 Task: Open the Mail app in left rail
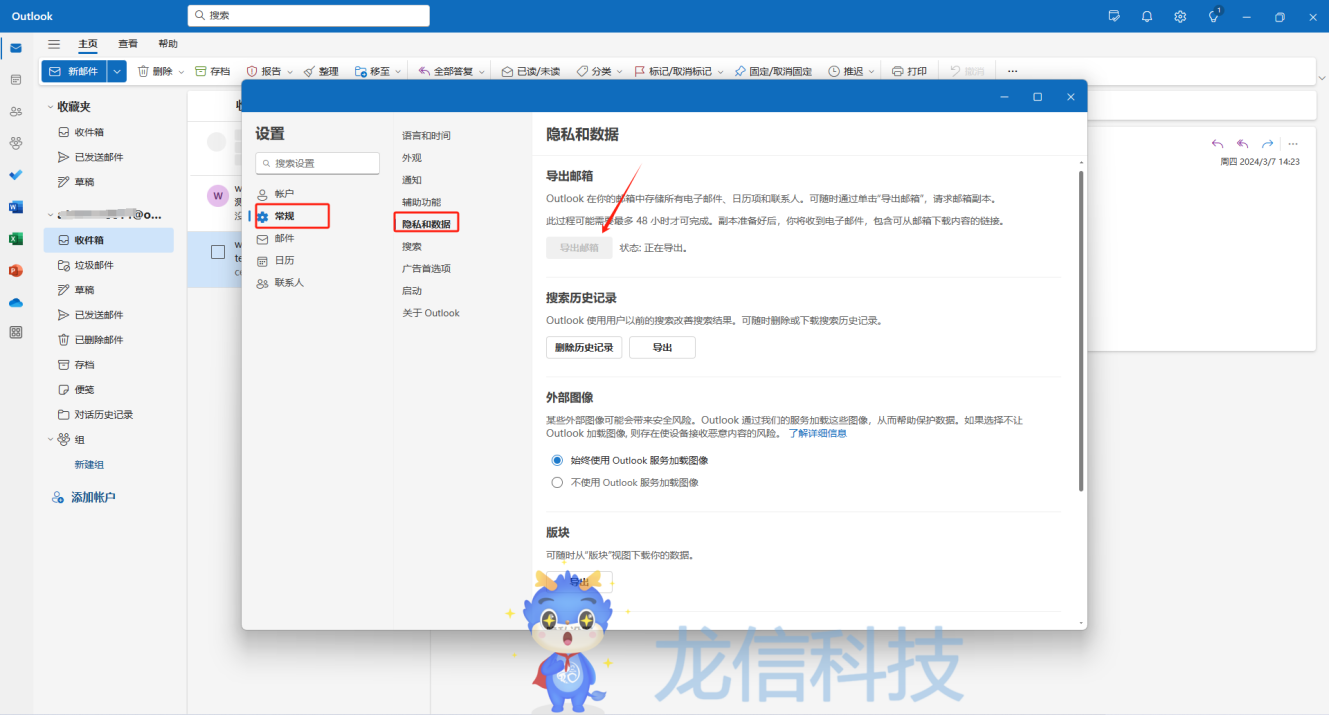click(16, 48)
